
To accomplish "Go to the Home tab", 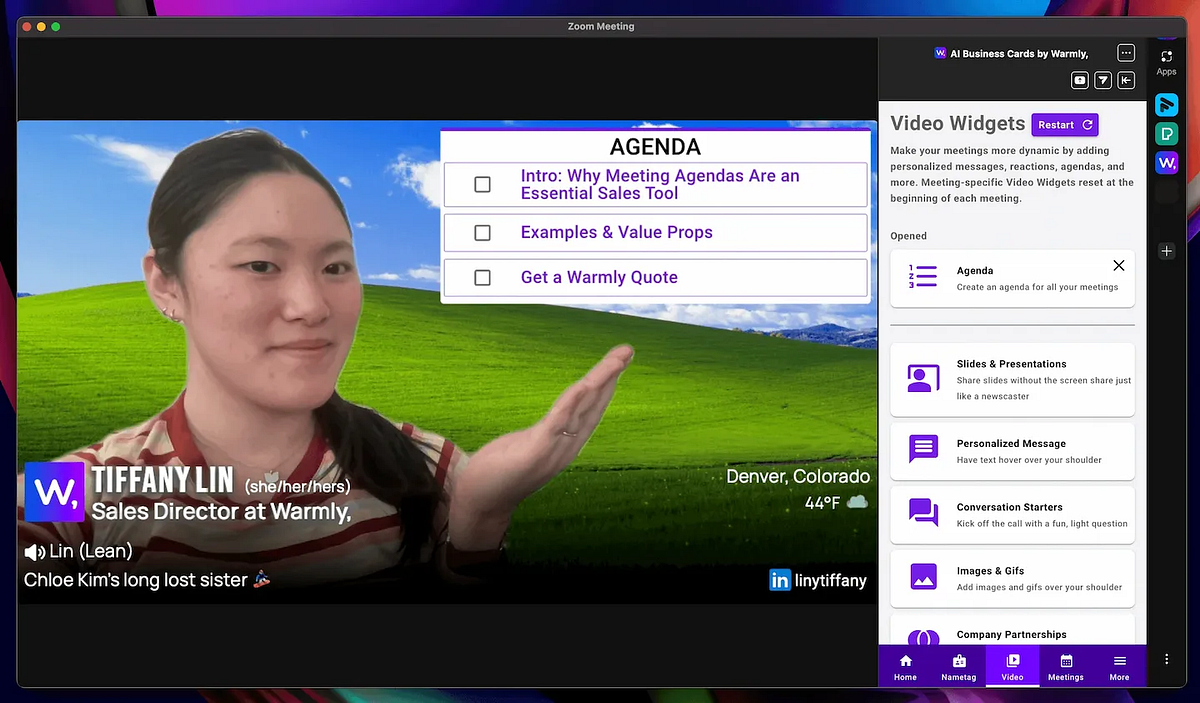I will pos(905,667).
